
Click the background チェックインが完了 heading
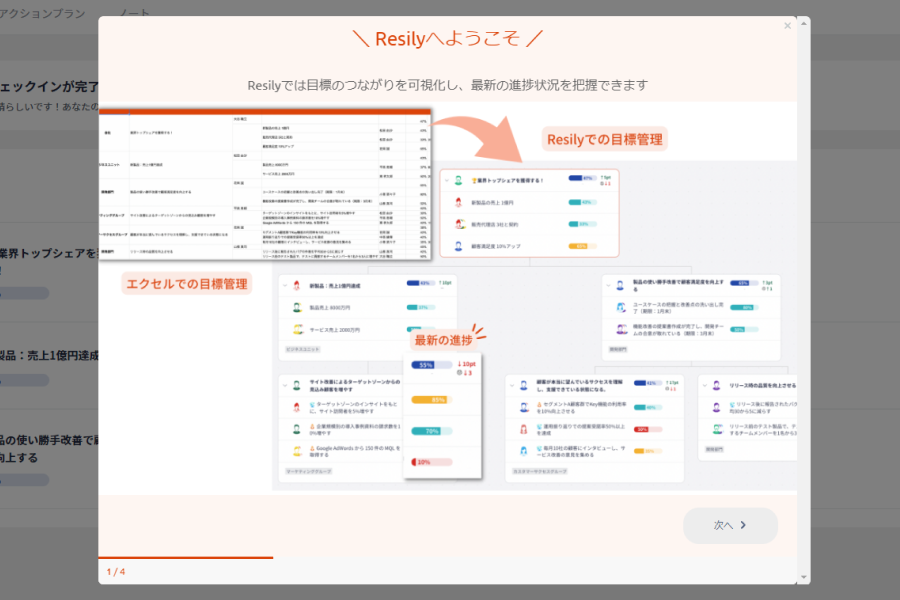49,87
